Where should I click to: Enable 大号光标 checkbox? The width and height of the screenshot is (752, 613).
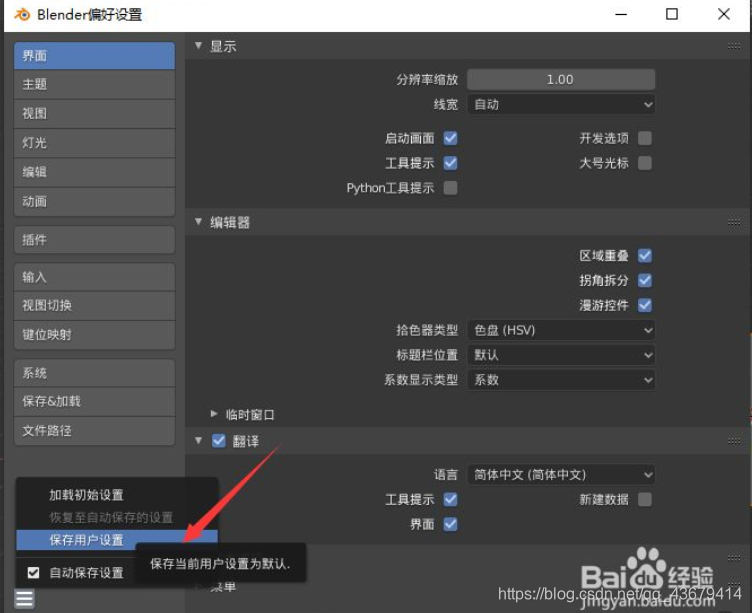tap(645, 163)
